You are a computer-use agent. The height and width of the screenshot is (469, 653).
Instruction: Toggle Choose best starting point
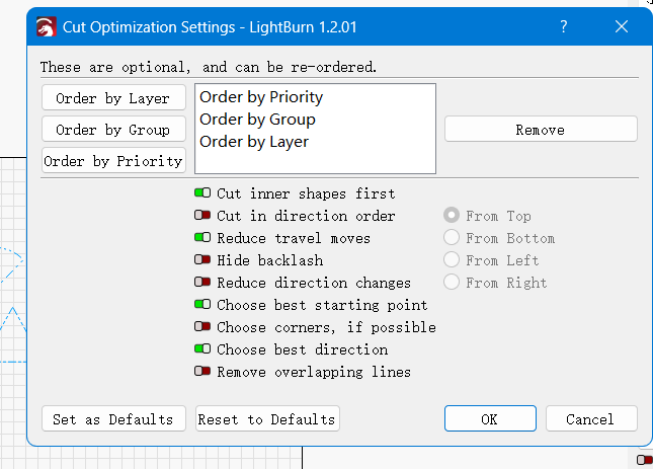[203, 305]
